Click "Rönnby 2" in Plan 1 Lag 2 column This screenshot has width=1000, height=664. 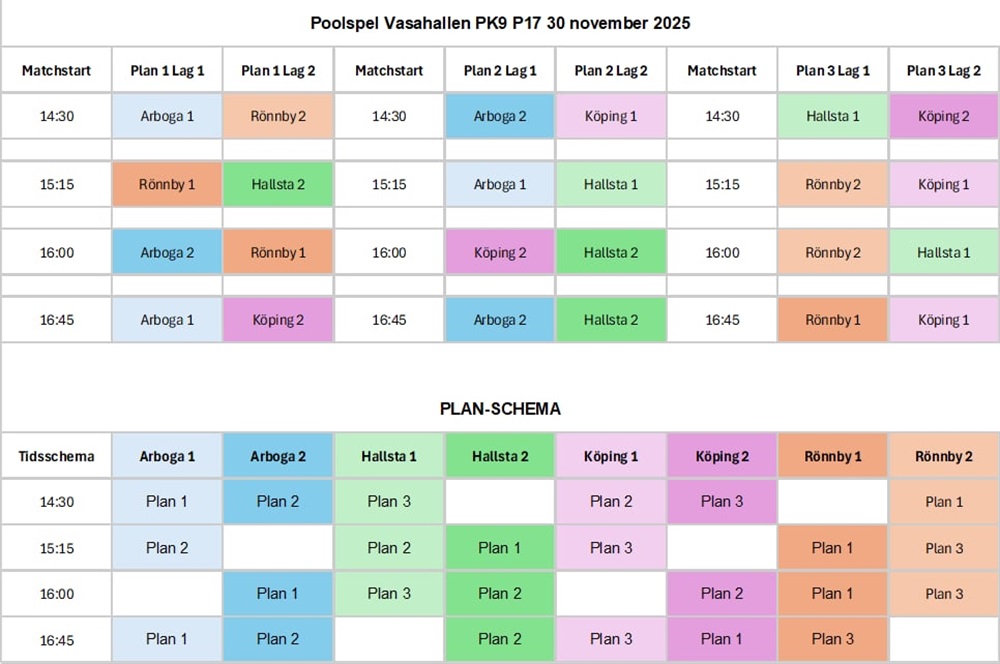tap(278, 116)
